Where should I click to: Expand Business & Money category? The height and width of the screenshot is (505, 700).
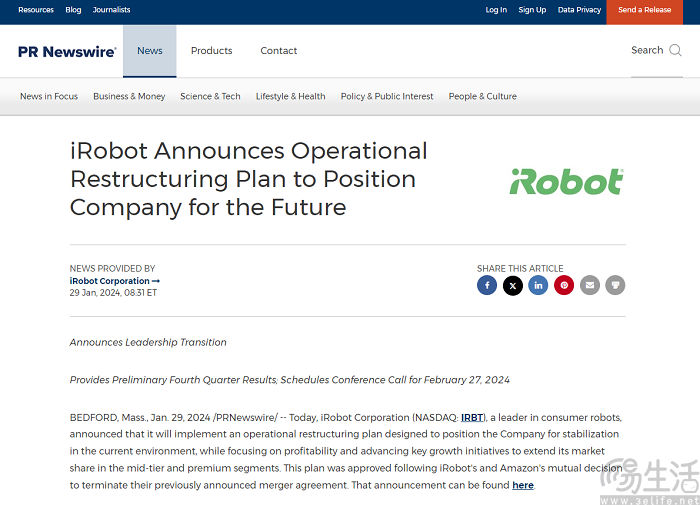(x=129, y=97)
